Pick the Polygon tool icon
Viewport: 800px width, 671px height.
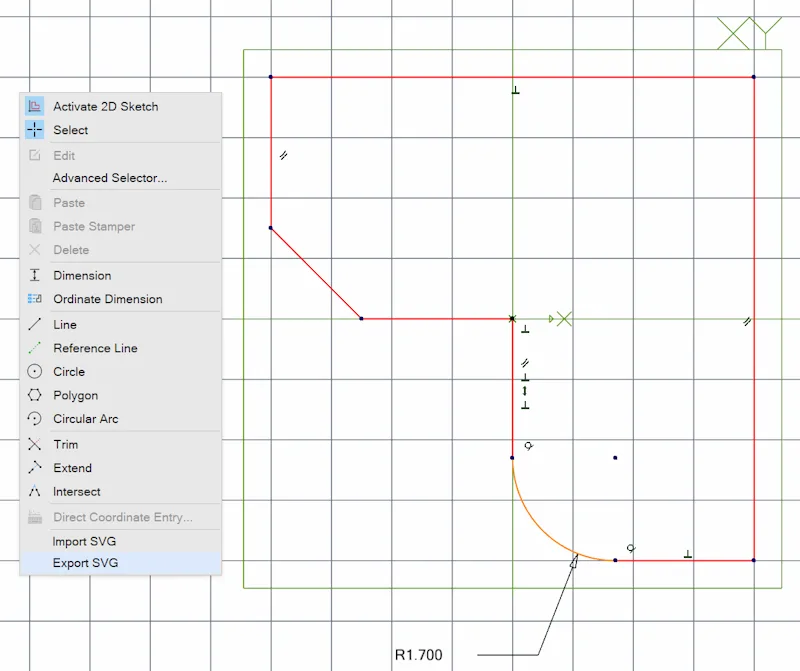[35, 395]
